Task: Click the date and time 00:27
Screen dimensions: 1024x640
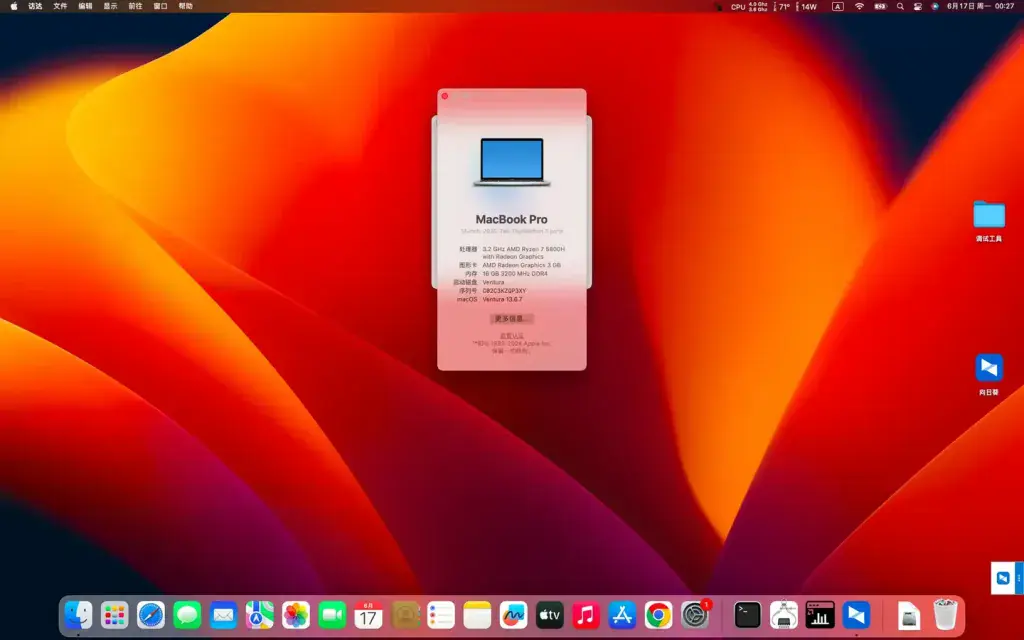Action: click(x=980, y=6)
